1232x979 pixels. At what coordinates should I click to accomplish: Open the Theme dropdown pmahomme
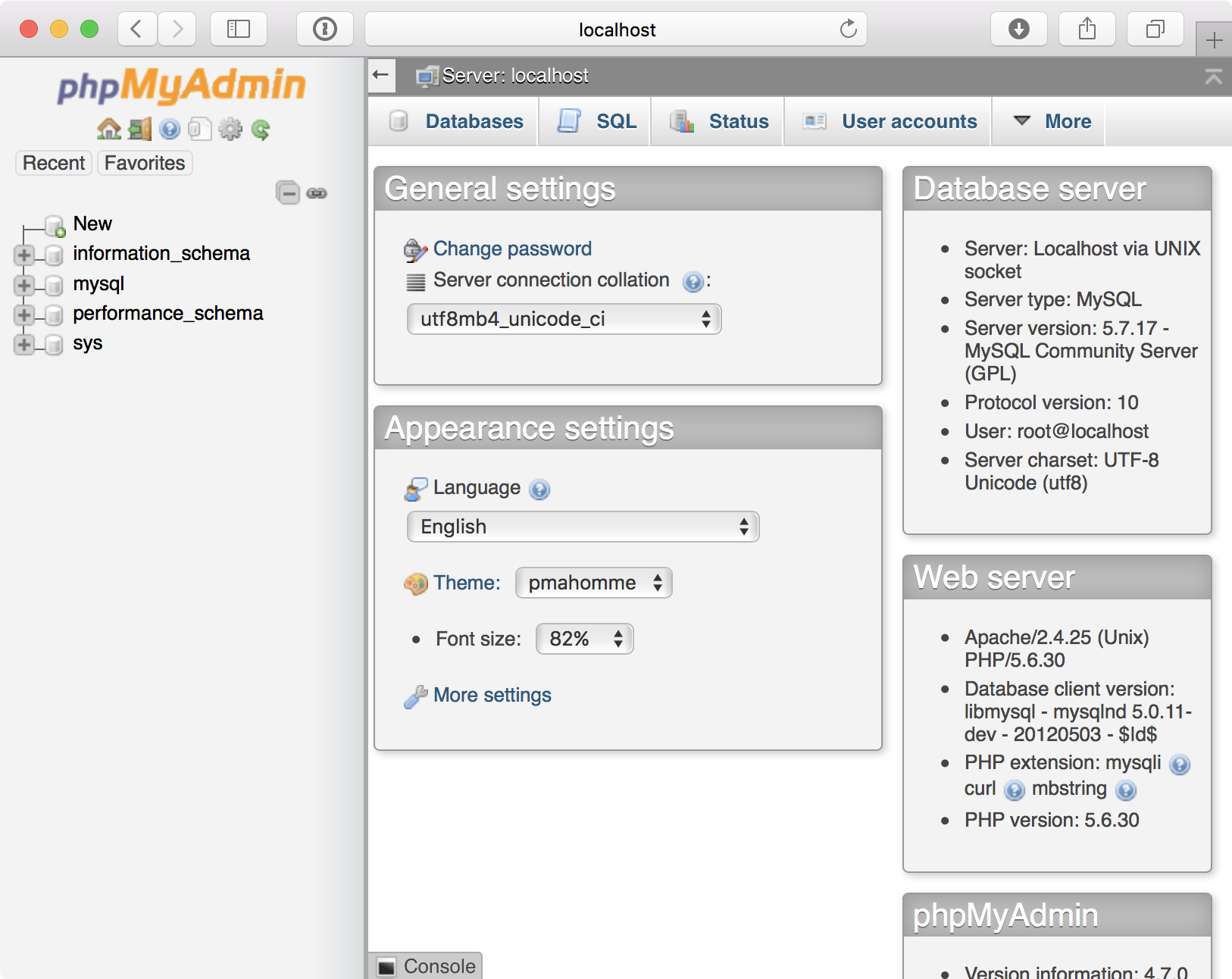tap(594, 583)
